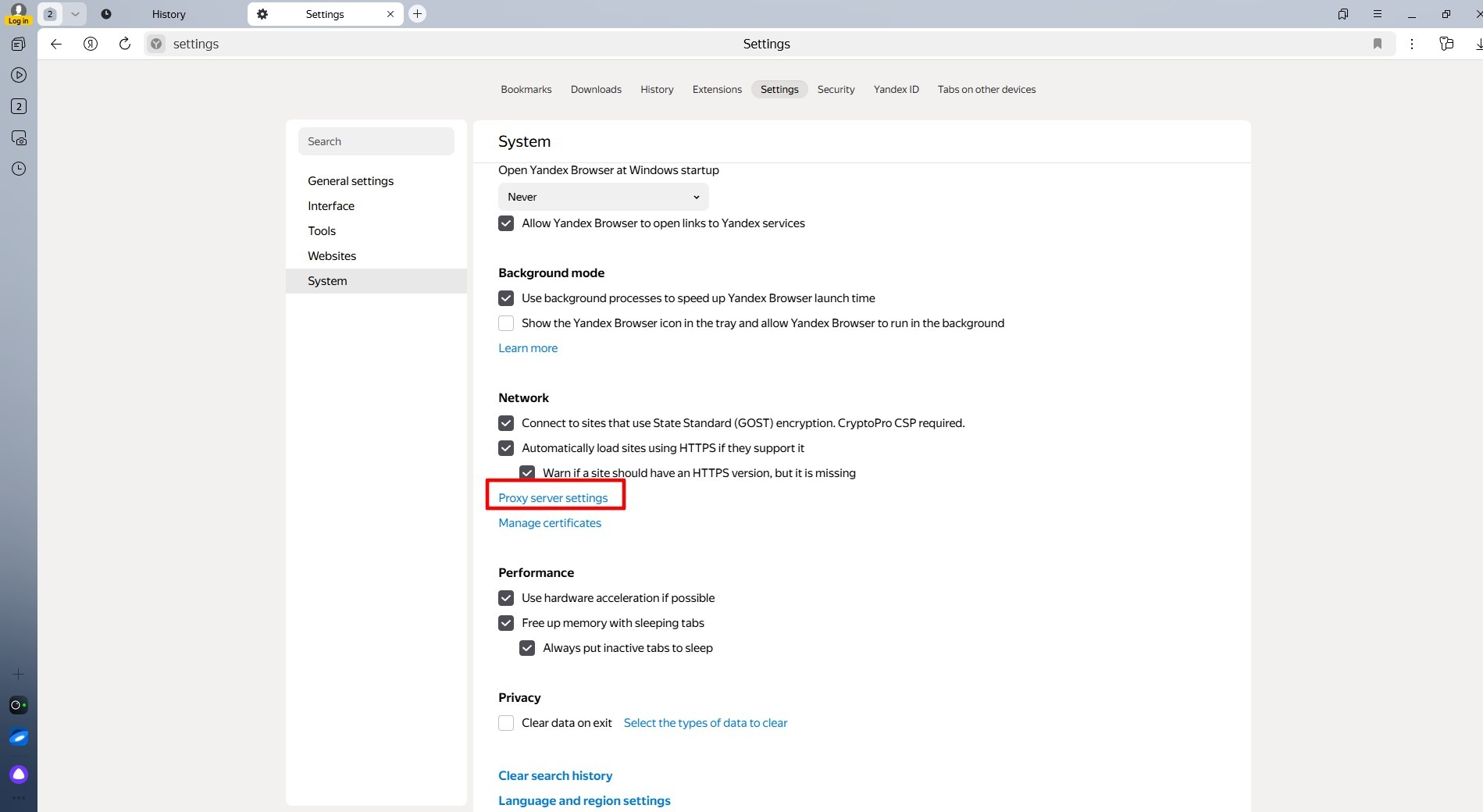
Task: Take a screenshot with the sidebar camera icon
Action: click(x=18, y=137)
